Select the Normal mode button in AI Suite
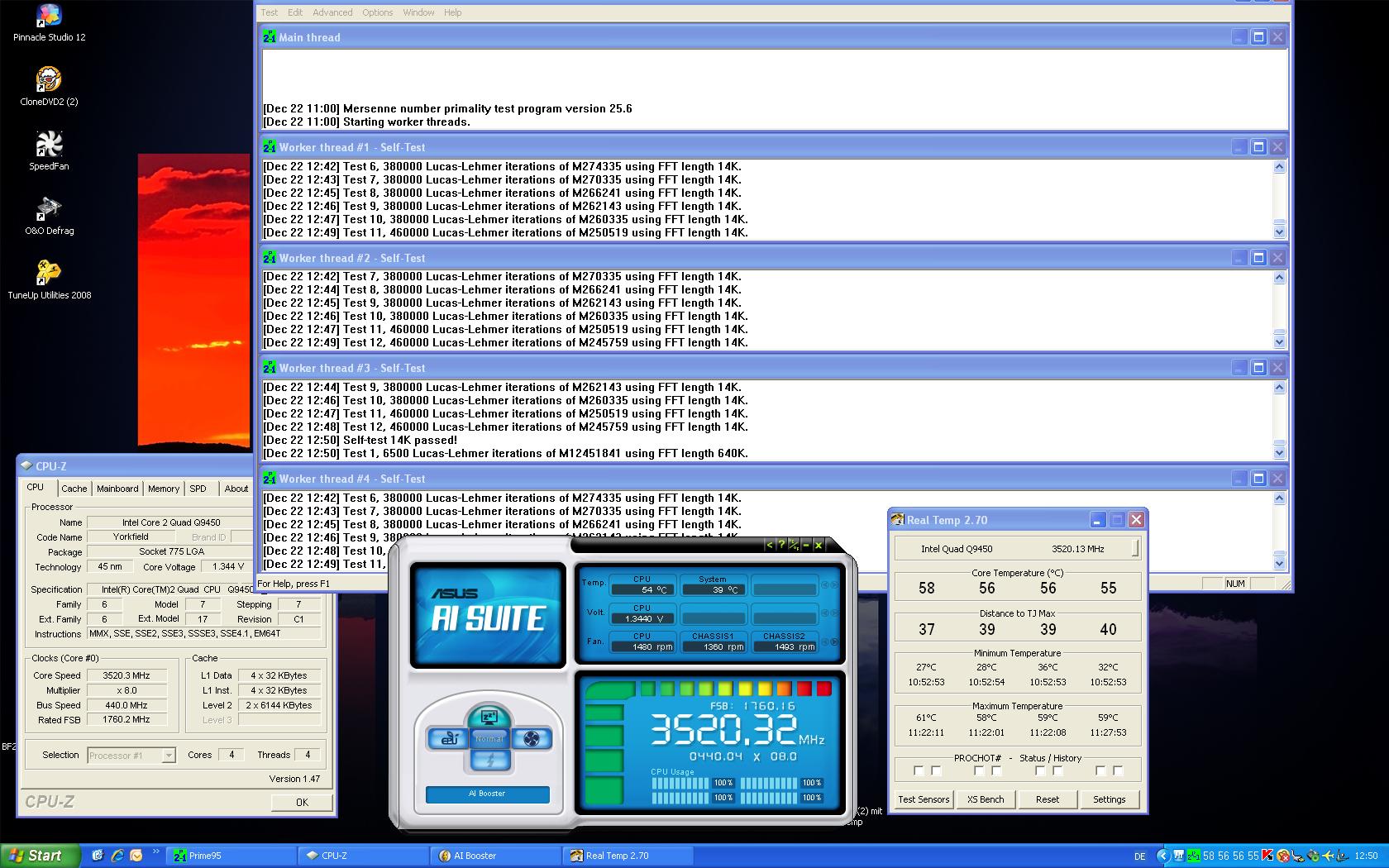 click(x=489, y=738)
